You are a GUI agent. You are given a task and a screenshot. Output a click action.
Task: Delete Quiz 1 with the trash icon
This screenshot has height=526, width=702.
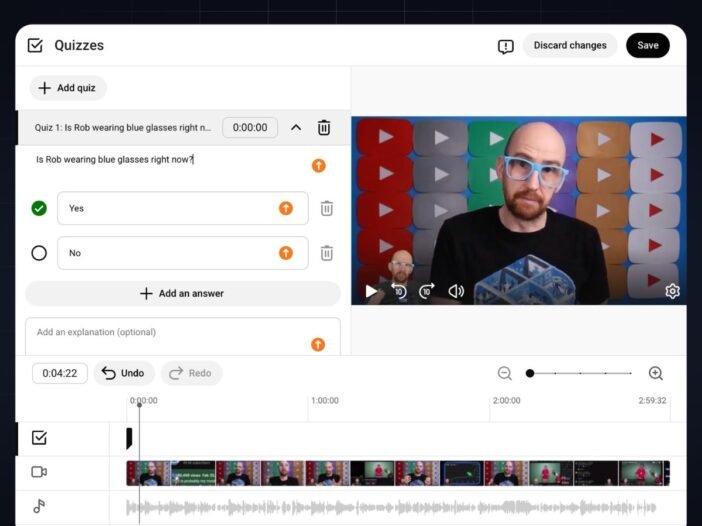[324, 128]
